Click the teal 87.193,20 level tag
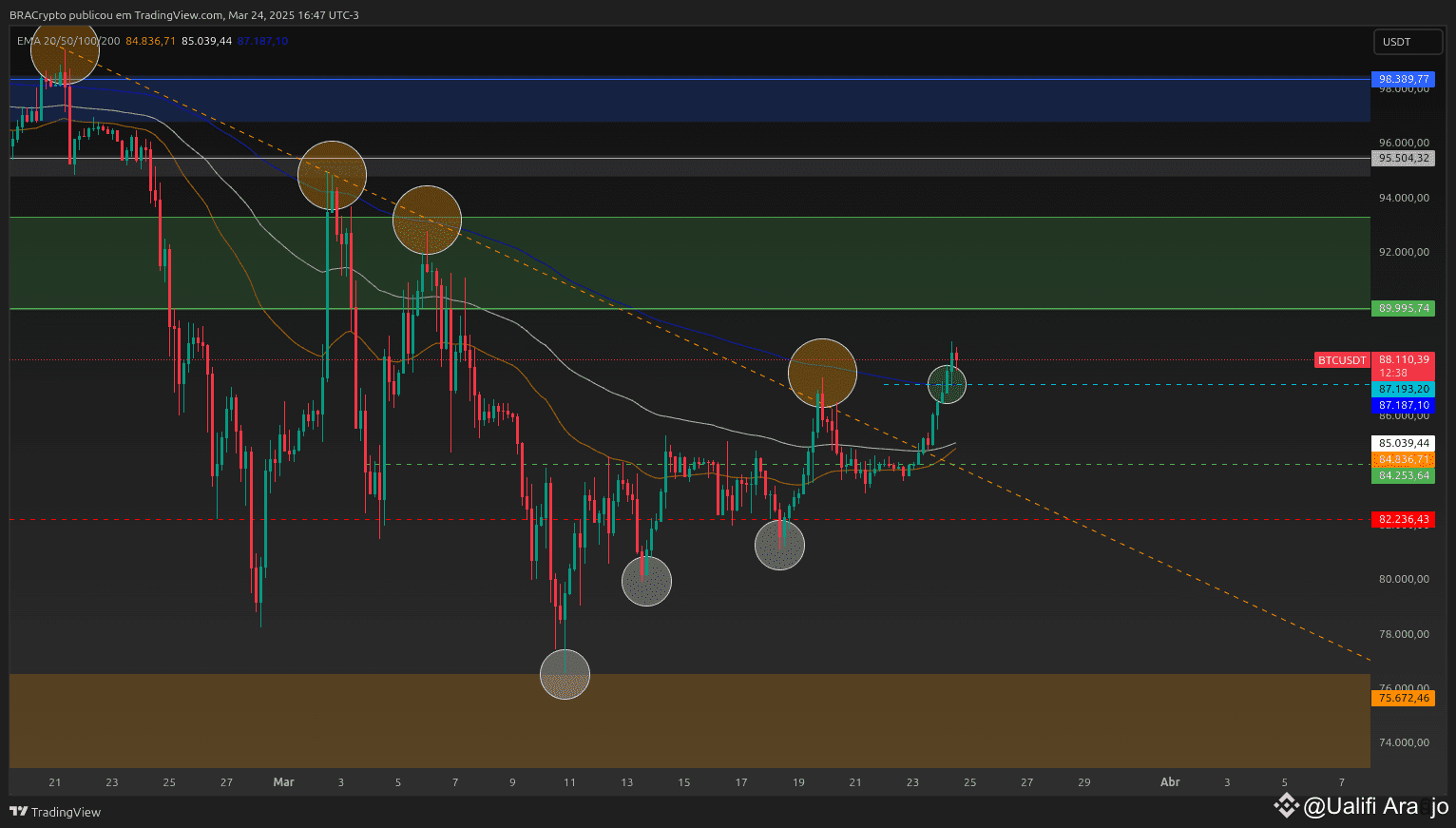 [1403, 389]
